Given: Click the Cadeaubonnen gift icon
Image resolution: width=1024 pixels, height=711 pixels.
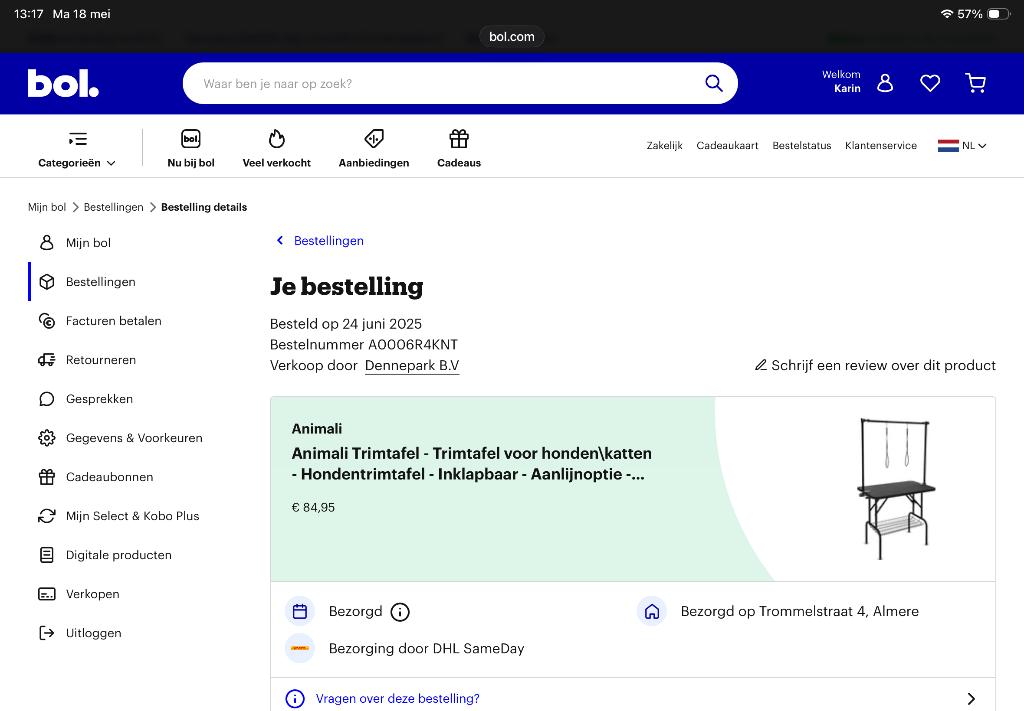Looking at the screenshot, I should point(46,477).
